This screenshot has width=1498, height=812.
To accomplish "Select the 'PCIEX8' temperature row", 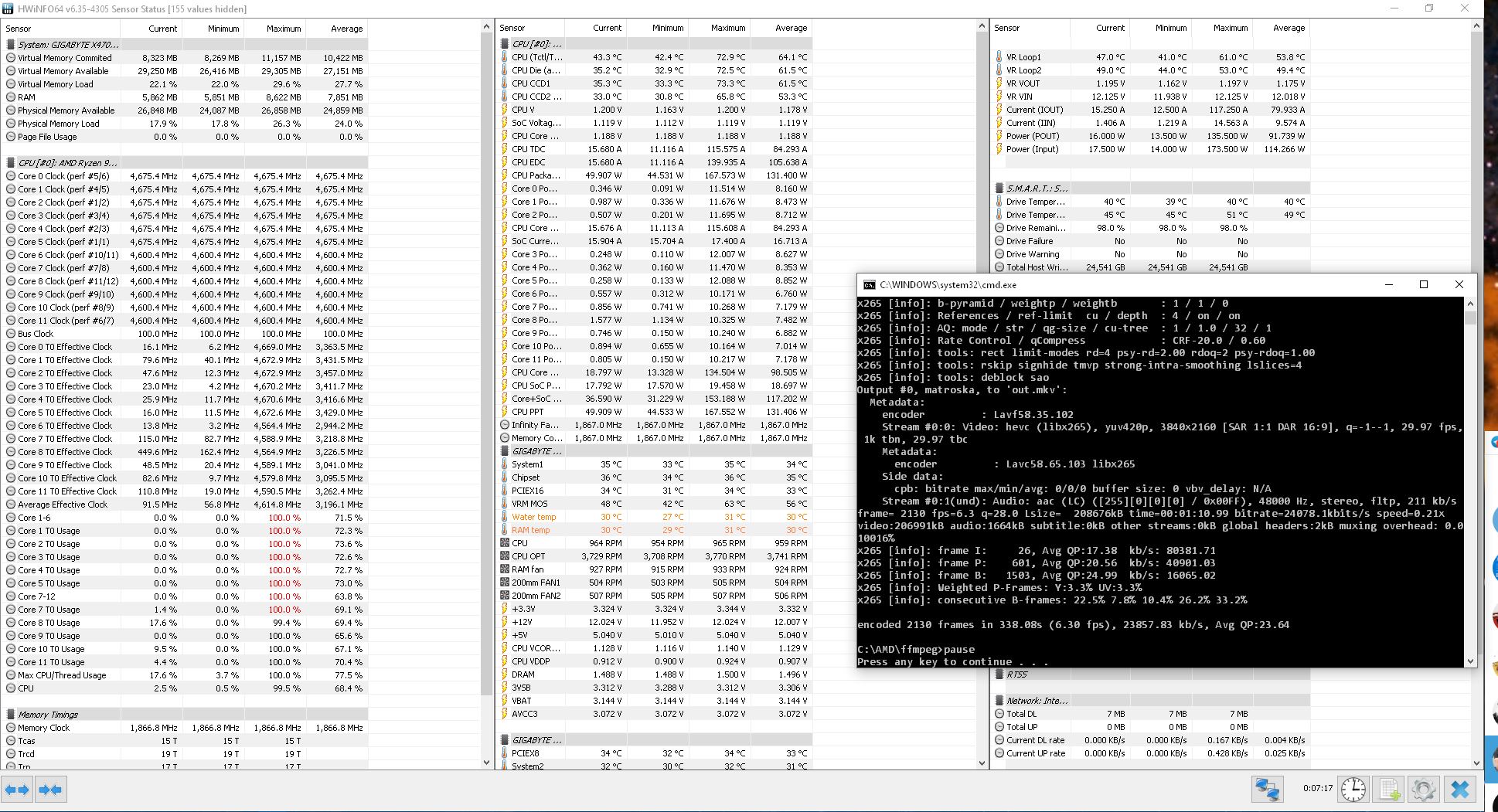I will 655,753.
